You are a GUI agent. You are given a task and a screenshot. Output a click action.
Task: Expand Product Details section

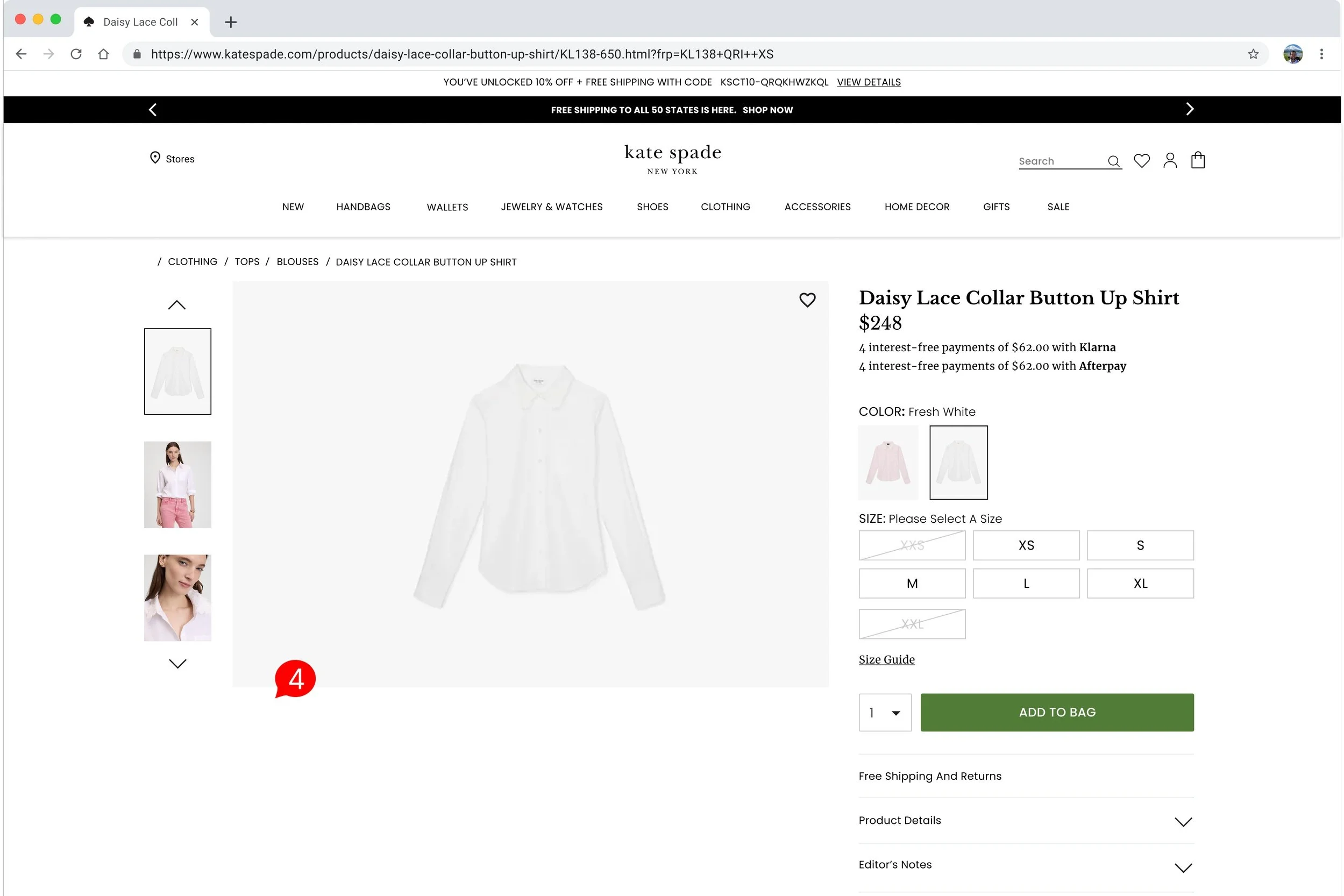tap(1026, 821)
